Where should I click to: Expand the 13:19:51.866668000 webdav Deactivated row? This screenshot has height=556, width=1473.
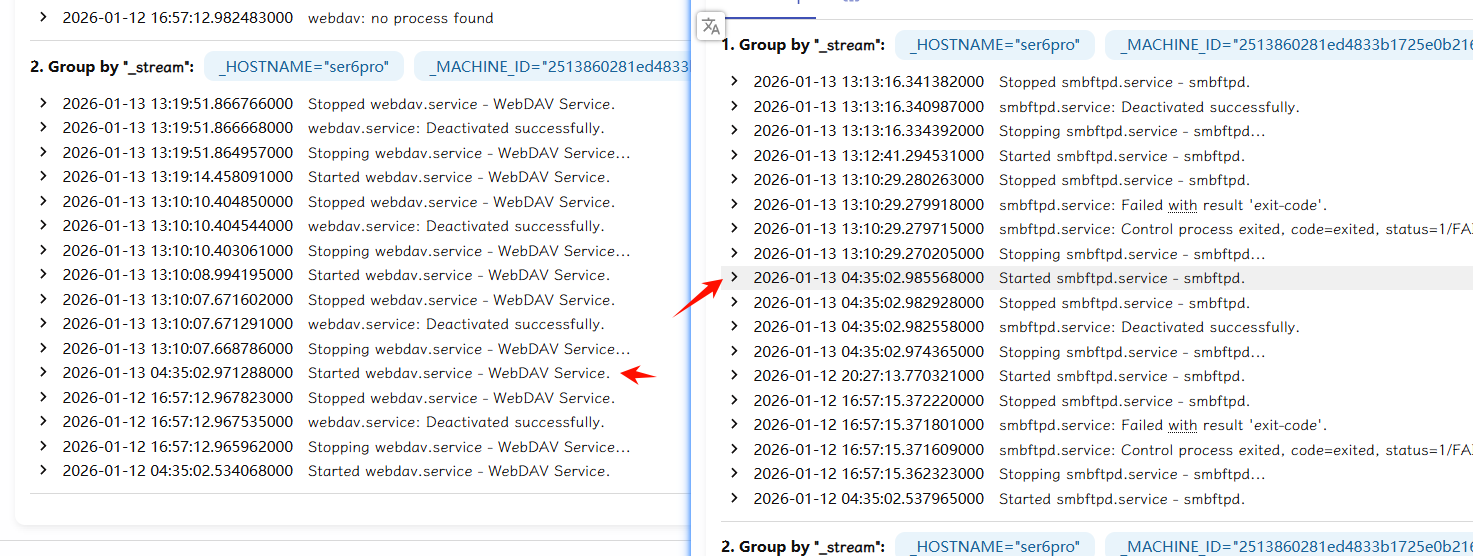click(x=43, y=128)
